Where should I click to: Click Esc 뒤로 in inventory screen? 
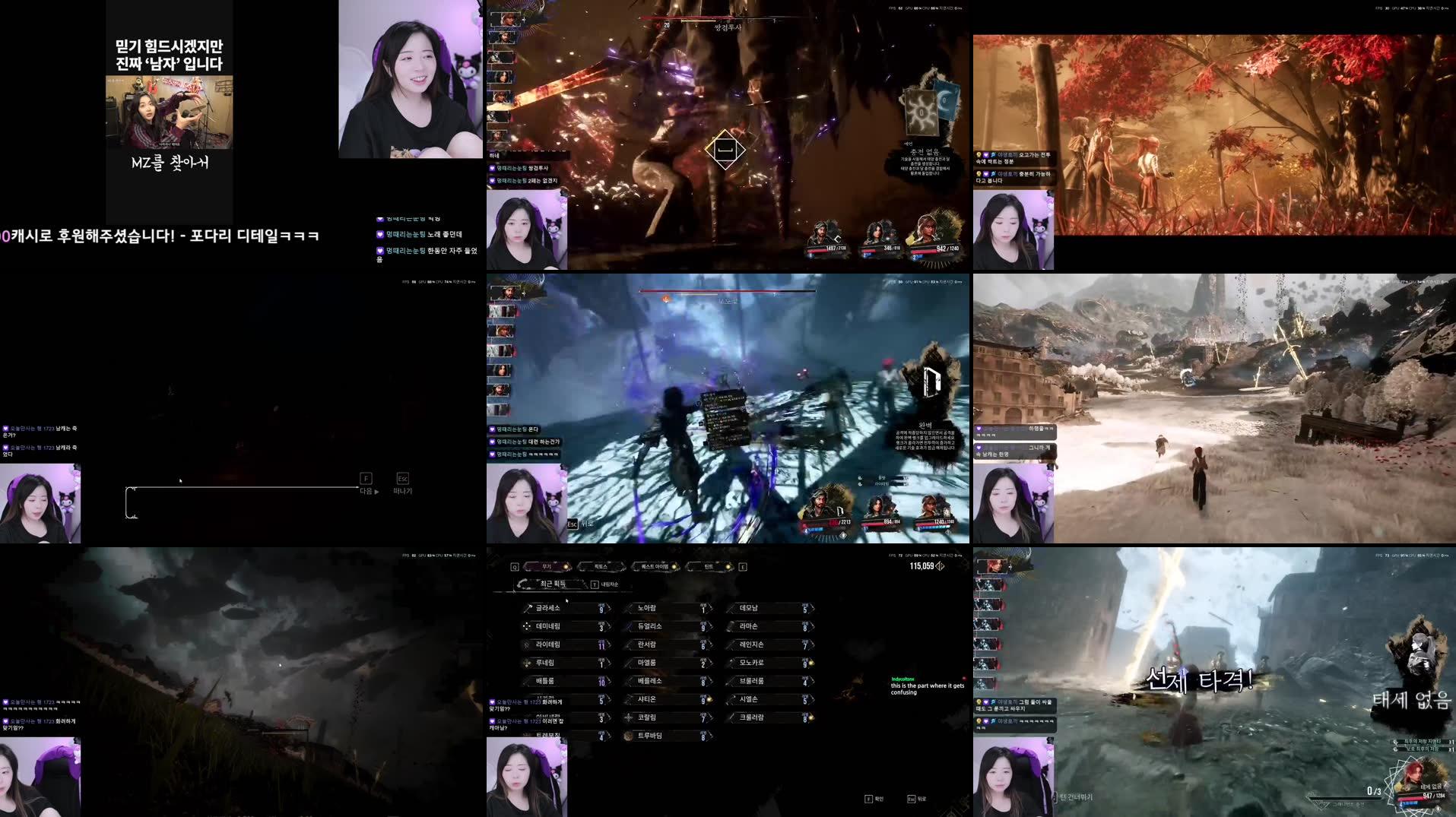(x=917, y=799)
